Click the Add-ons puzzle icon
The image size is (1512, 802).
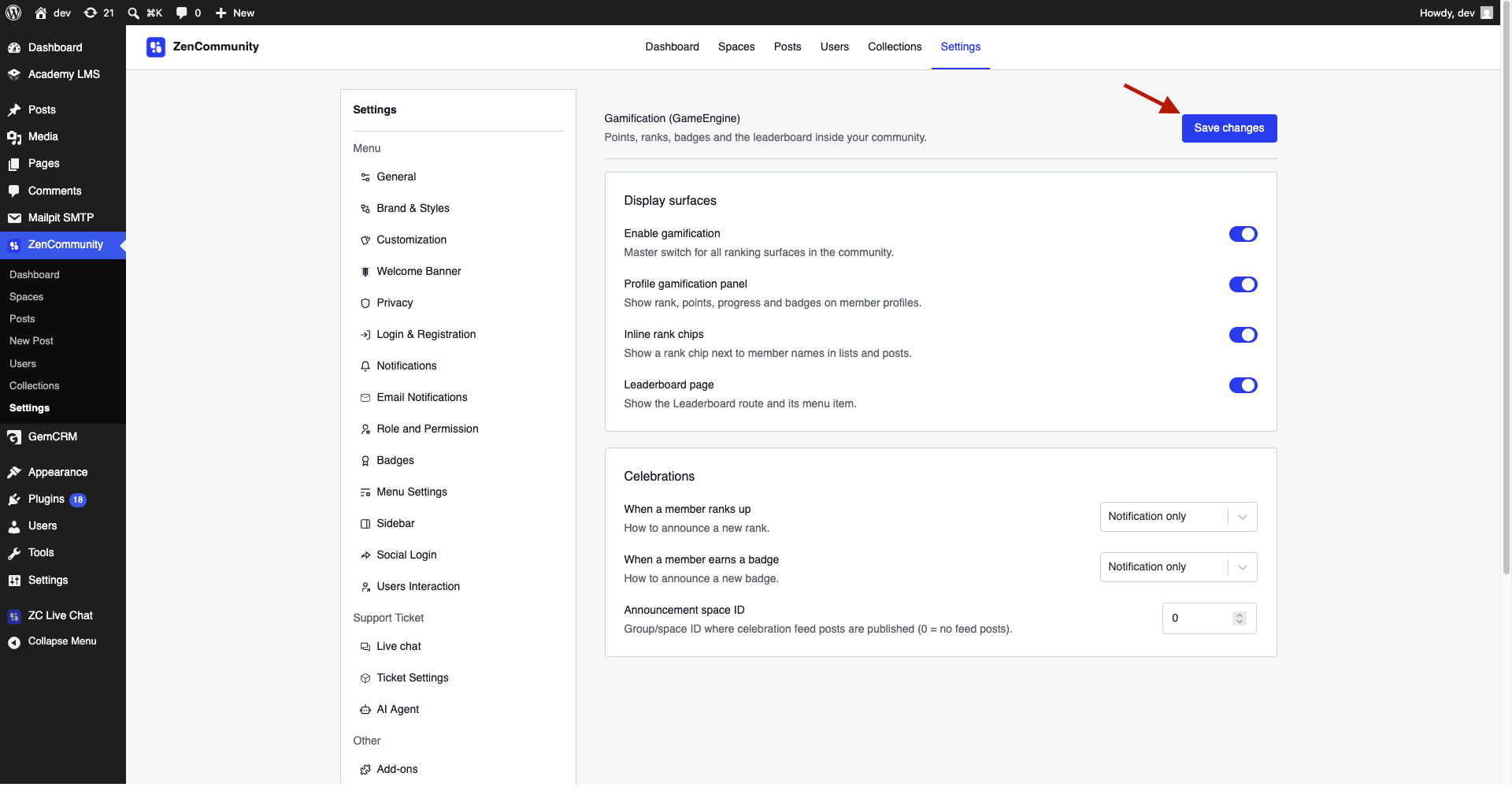[365, 770]
